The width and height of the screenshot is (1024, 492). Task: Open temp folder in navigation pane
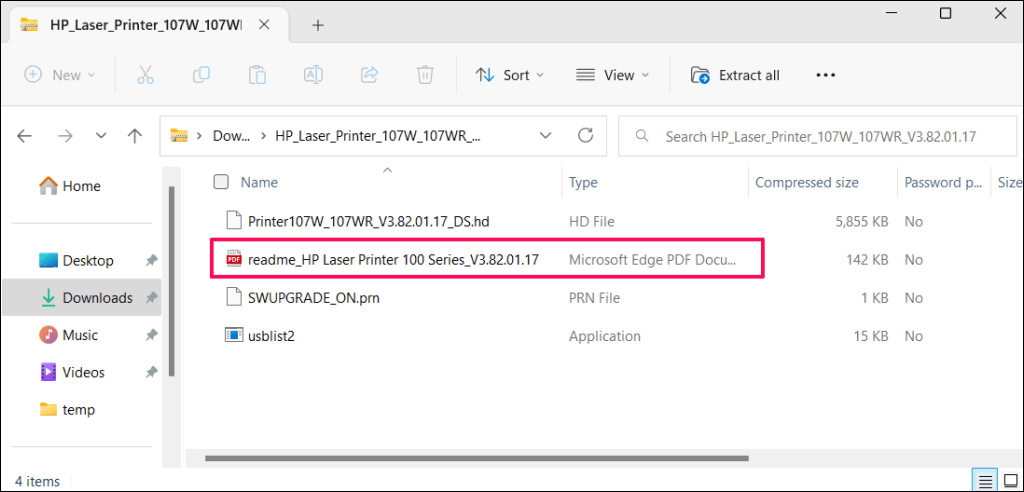pos(67,410)
